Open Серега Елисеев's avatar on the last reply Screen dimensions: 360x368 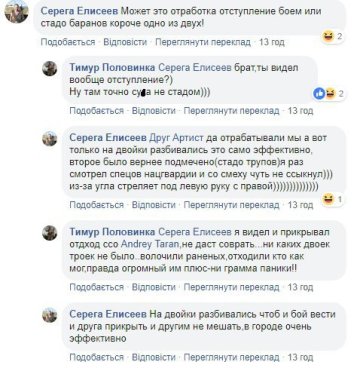click(x=50, y=315)
